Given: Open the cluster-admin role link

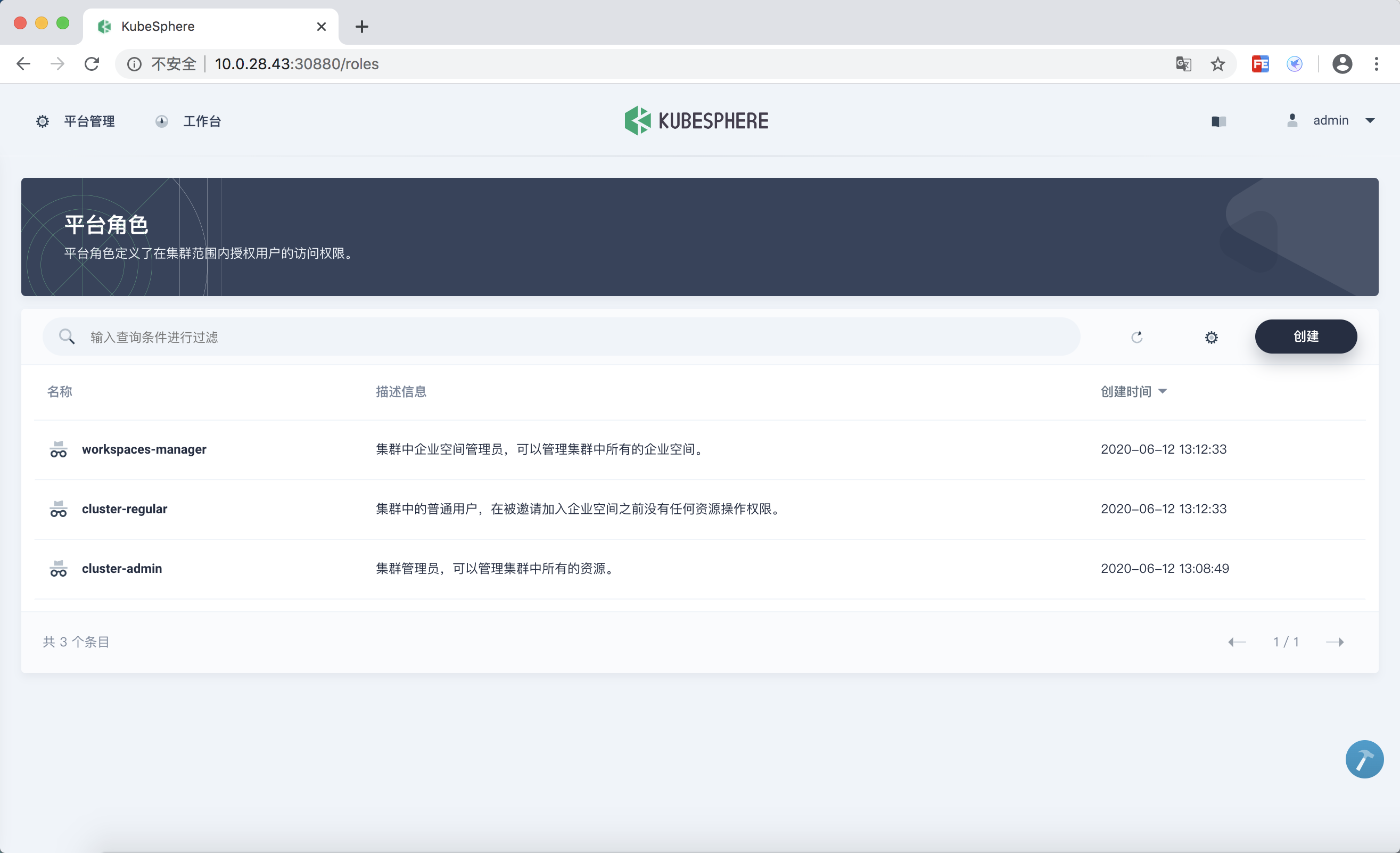Looking at the screenshot, I should 121,568.
